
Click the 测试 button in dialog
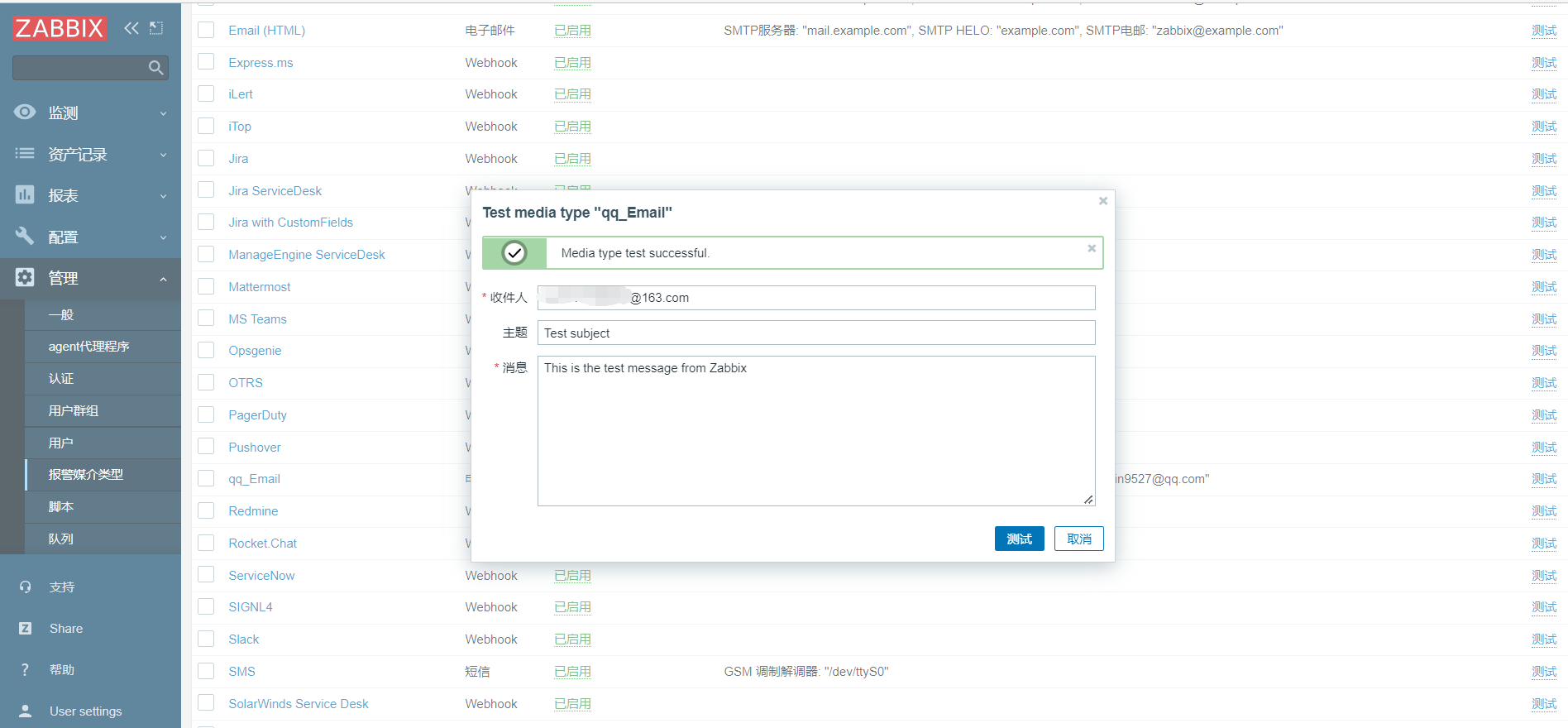coord(1019,539)
